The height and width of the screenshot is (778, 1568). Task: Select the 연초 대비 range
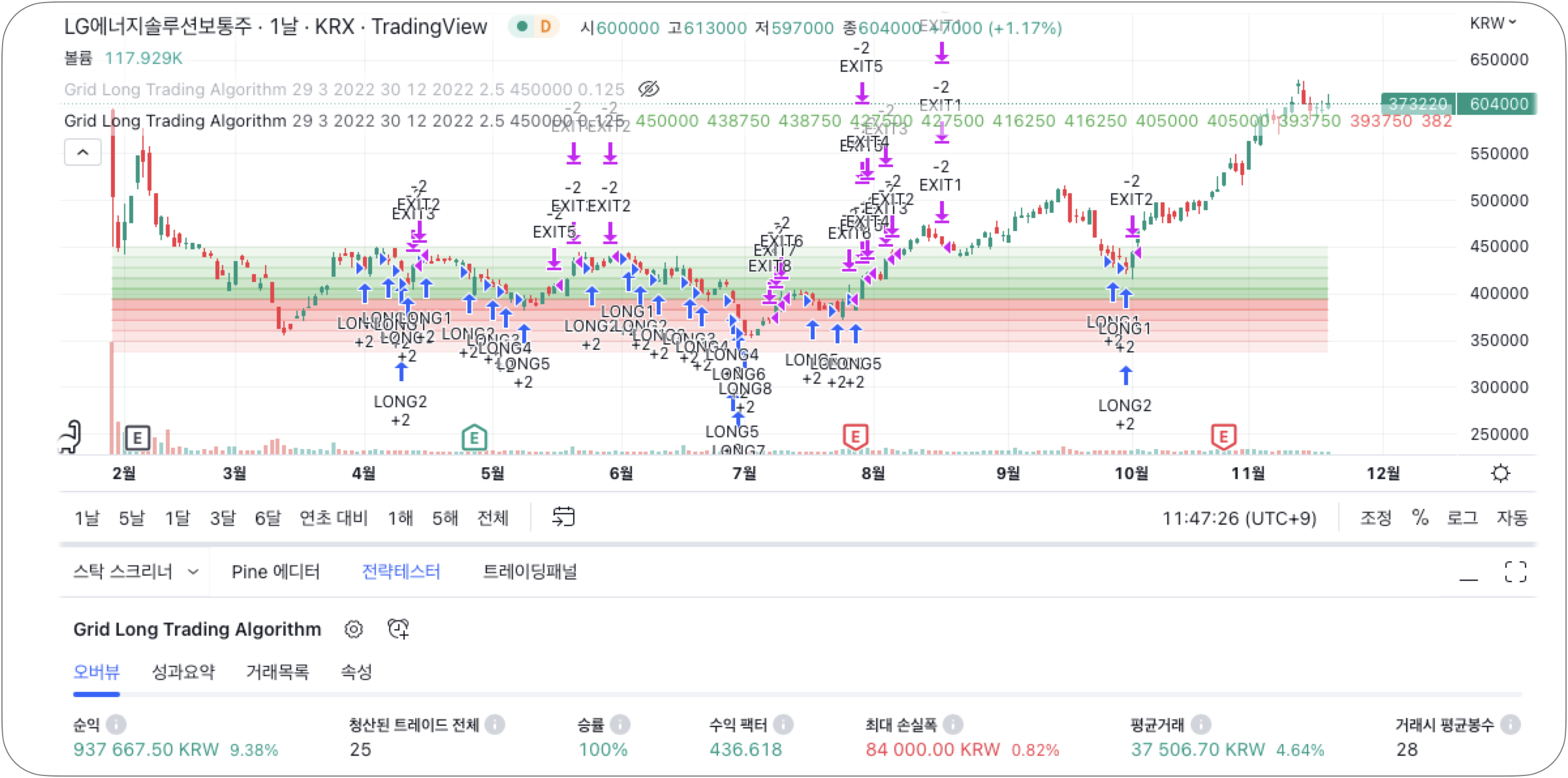334,518
